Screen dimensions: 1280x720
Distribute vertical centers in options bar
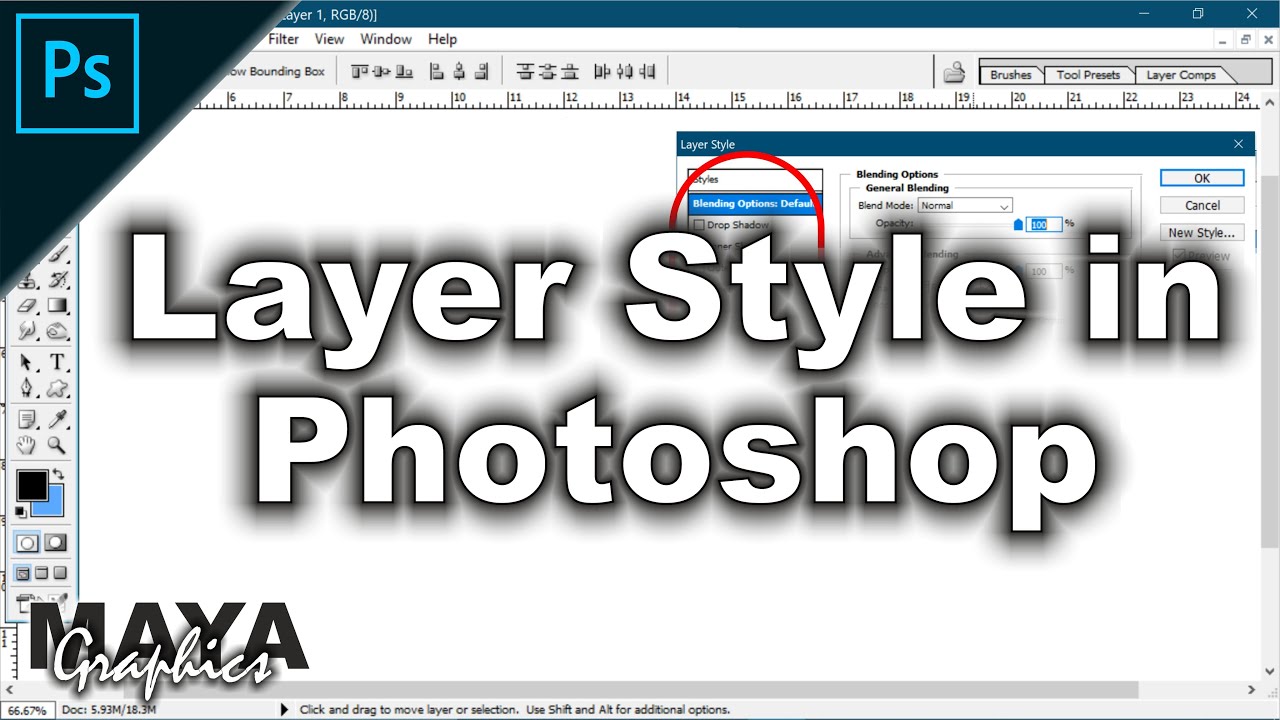pos(547,71)
